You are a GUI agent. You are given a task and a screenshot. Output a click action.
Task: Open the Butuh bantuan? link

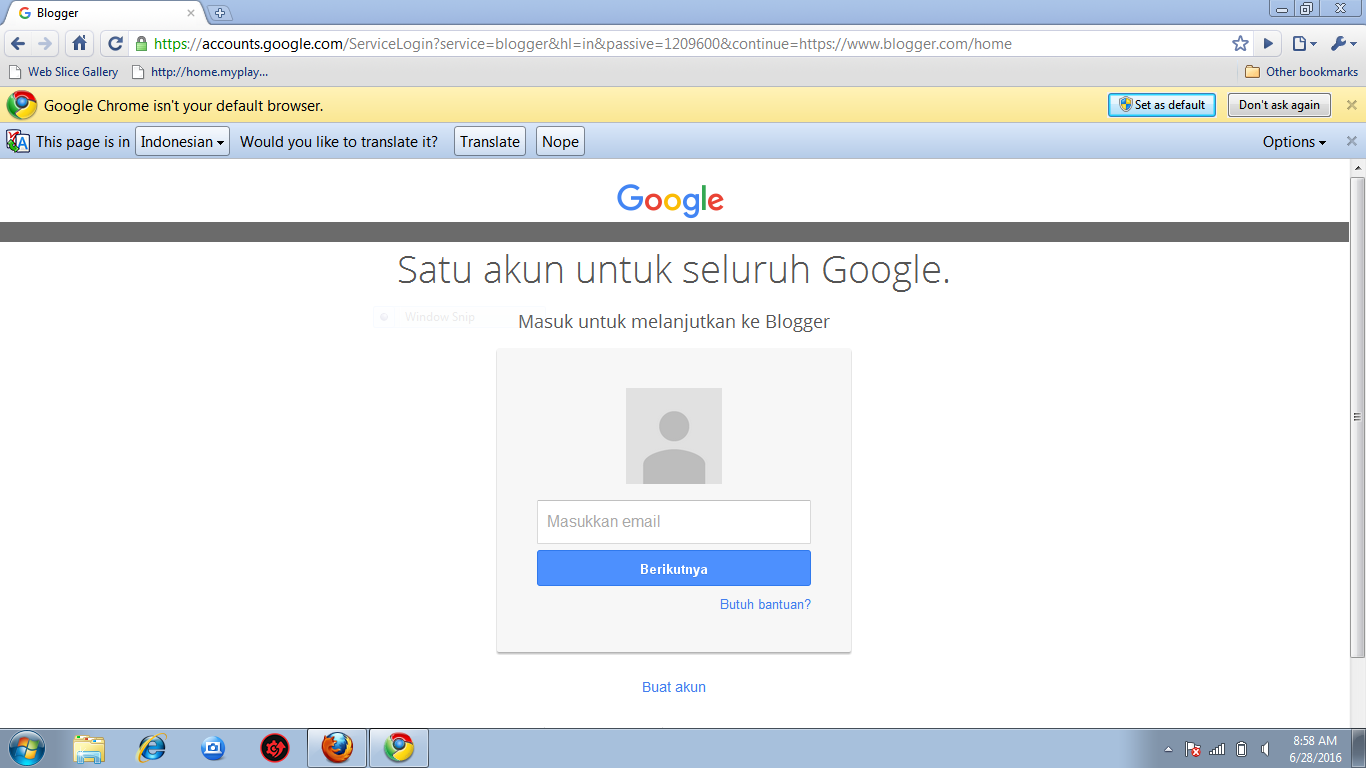click(x=765, y=605)
